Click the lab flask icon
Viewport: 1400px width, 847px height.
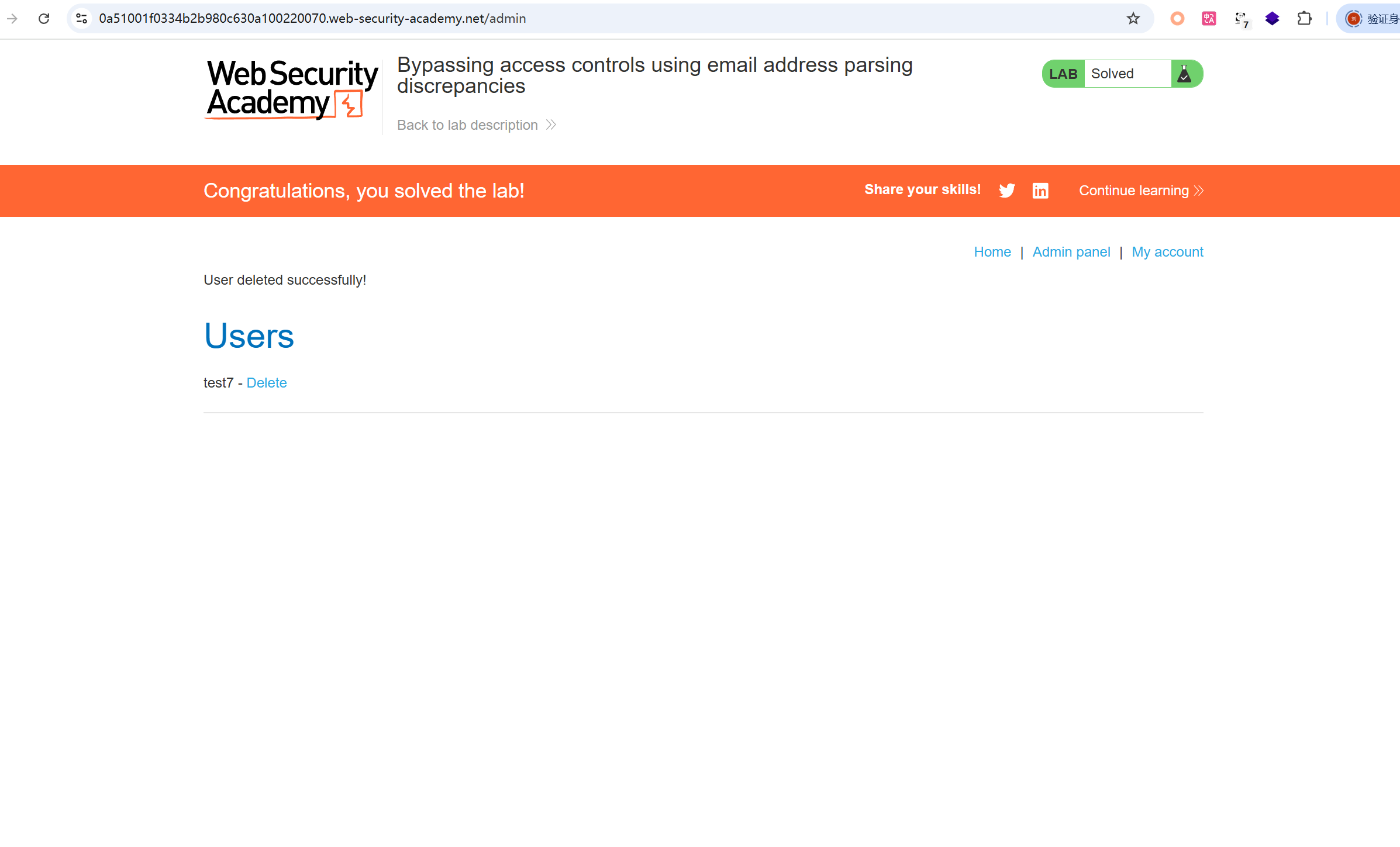[x=1184, y=74]
